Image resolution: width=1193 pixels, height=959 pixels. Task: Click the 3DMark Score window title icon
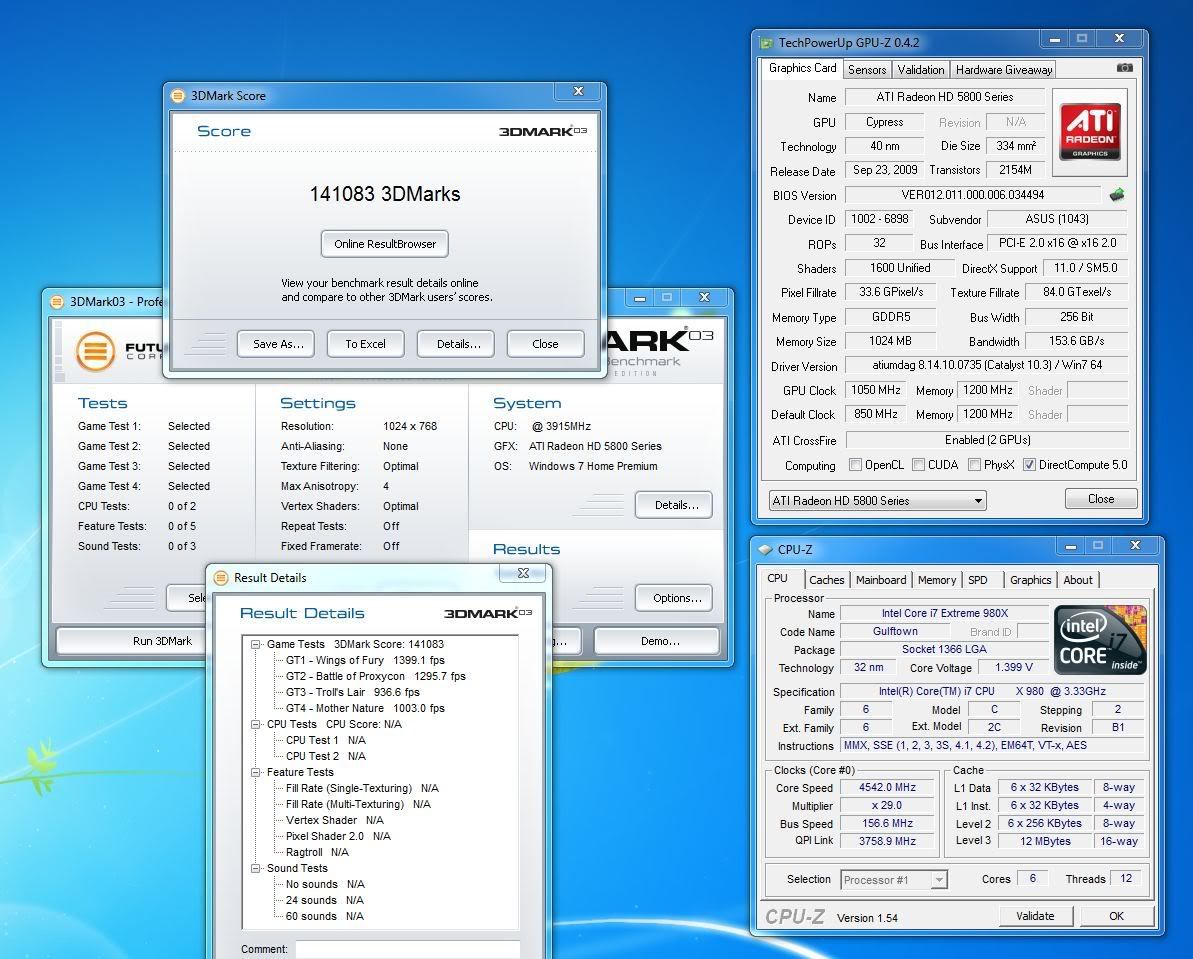point(178,95)
